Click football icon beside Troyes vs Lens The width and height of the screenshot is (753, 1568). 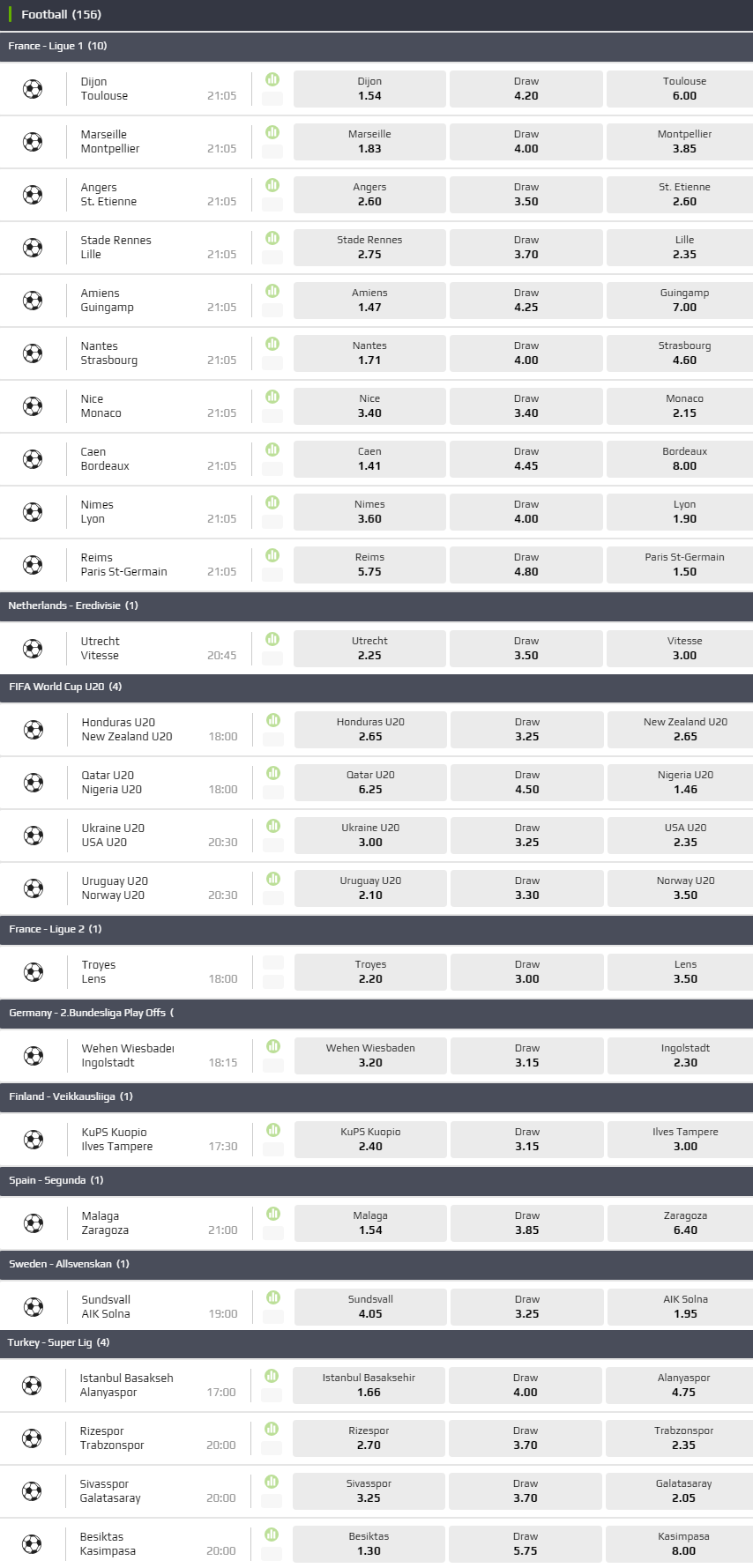pos(34,972)
